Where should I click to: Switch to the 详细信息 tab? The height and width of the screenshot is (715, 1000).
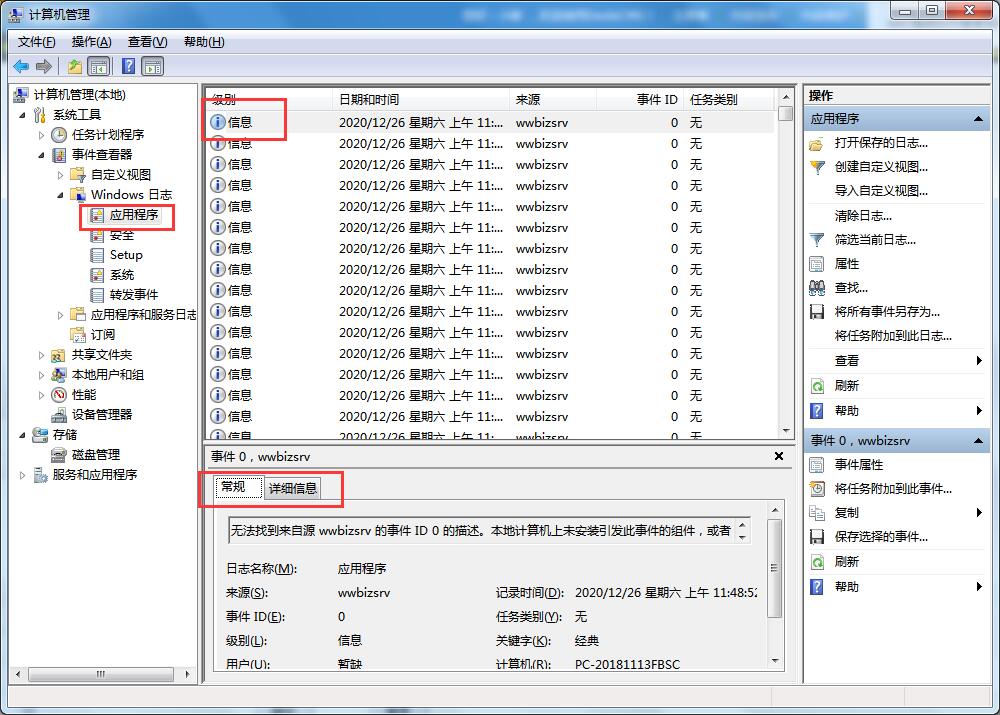(x=293, y=489)
